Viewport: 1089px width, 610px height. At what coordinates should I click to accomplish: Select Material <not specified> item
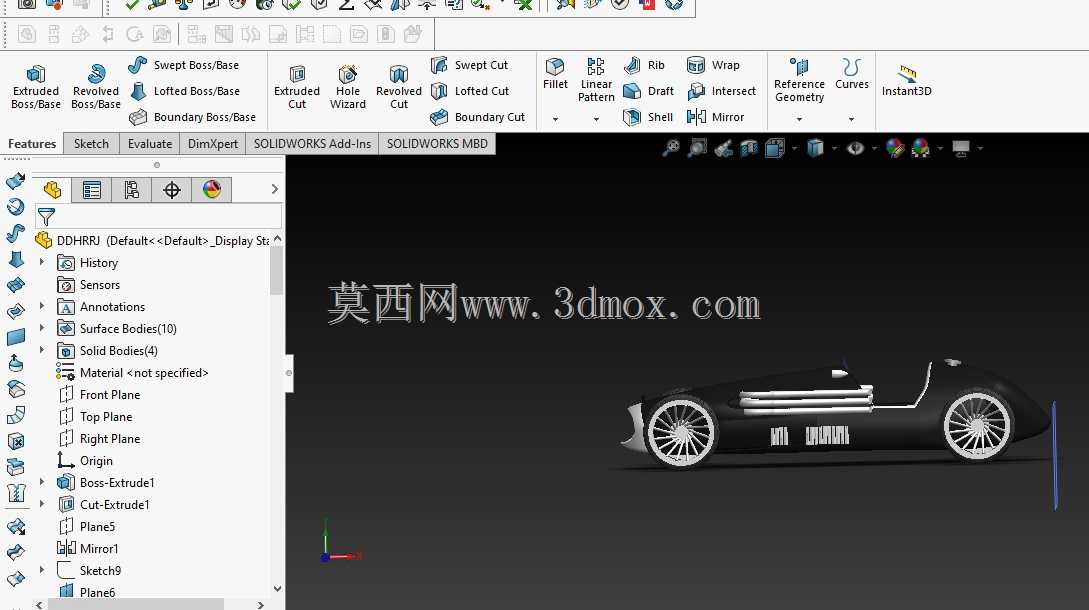[x=132, y=373]
